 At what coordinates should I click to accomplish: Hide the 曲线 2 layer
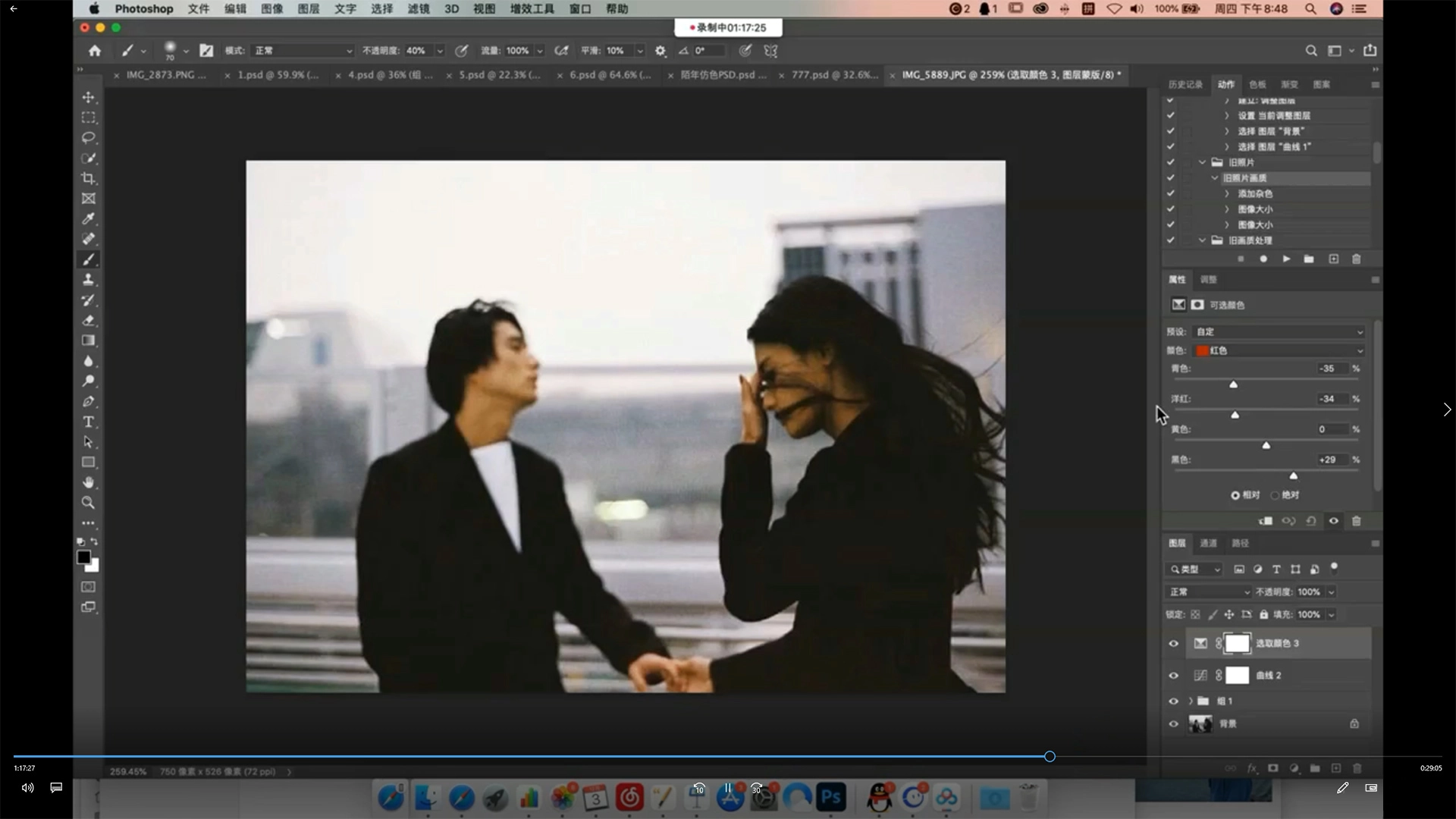1173,676
